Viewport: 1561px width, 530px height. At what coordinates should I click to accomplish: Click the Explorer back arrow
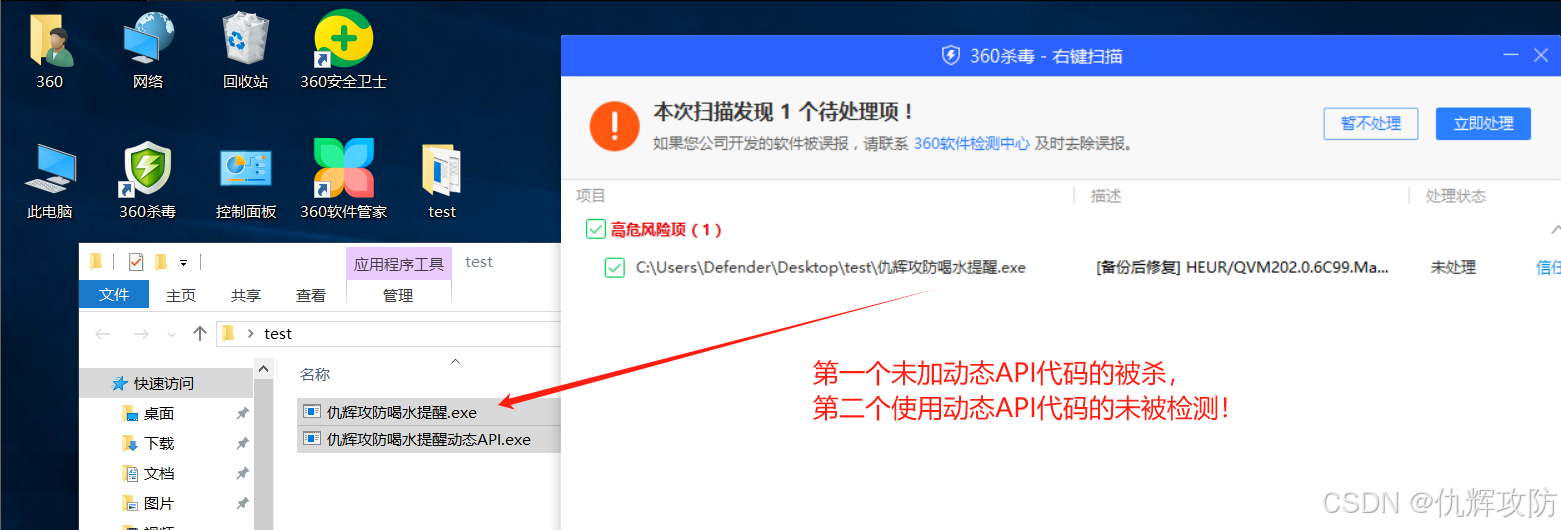[102, 333]
